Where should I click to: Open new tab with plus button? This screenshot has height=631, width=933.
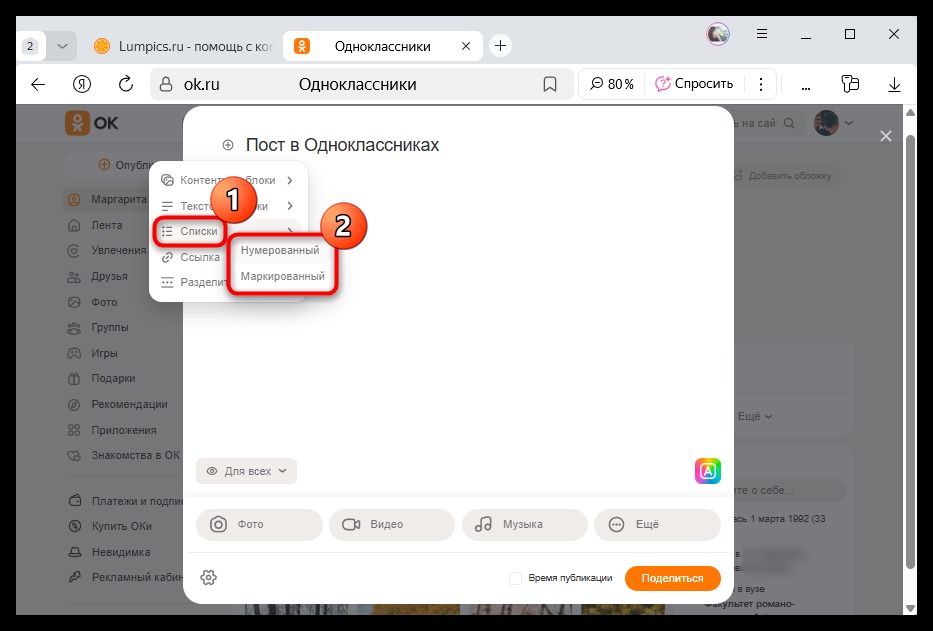[500, 46]
